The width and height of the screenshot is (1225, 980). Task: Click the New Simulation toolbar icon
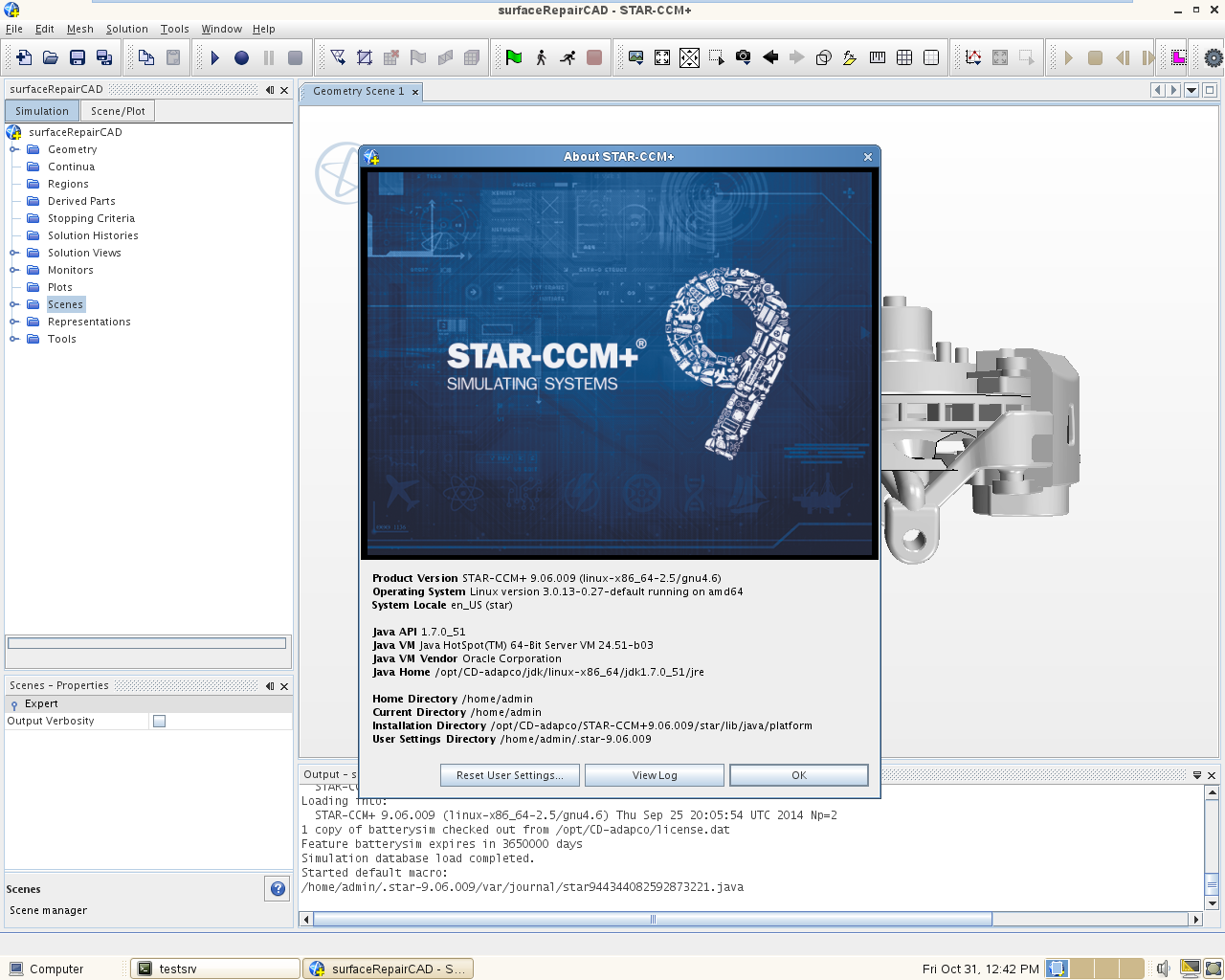24,57
